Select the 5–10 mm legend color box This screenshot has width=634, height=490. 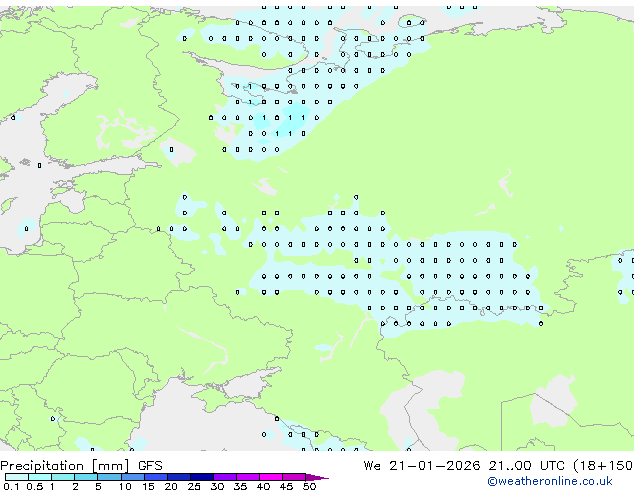click(x=110, y=477)
